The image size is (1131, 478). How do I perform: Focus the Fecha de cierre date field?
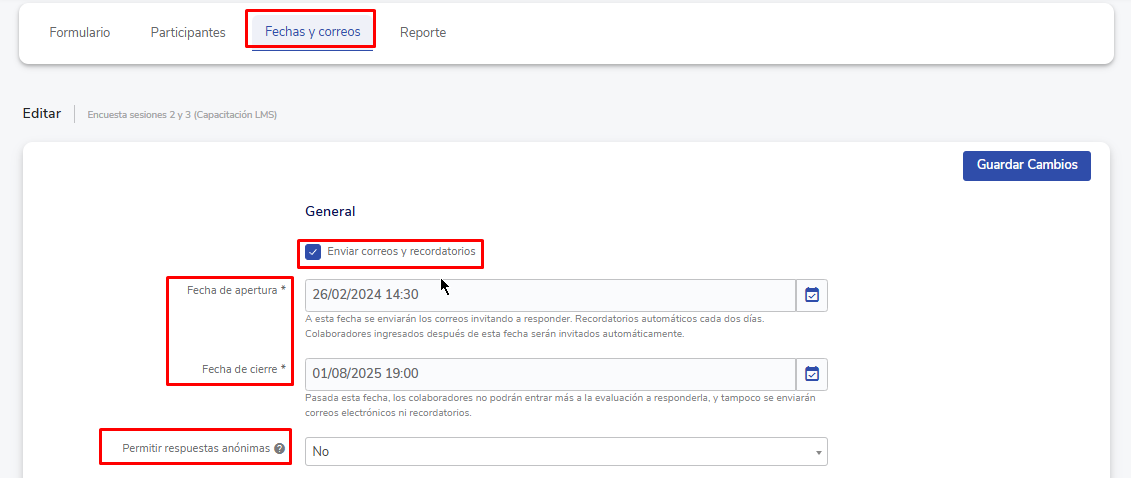point(549,374)
